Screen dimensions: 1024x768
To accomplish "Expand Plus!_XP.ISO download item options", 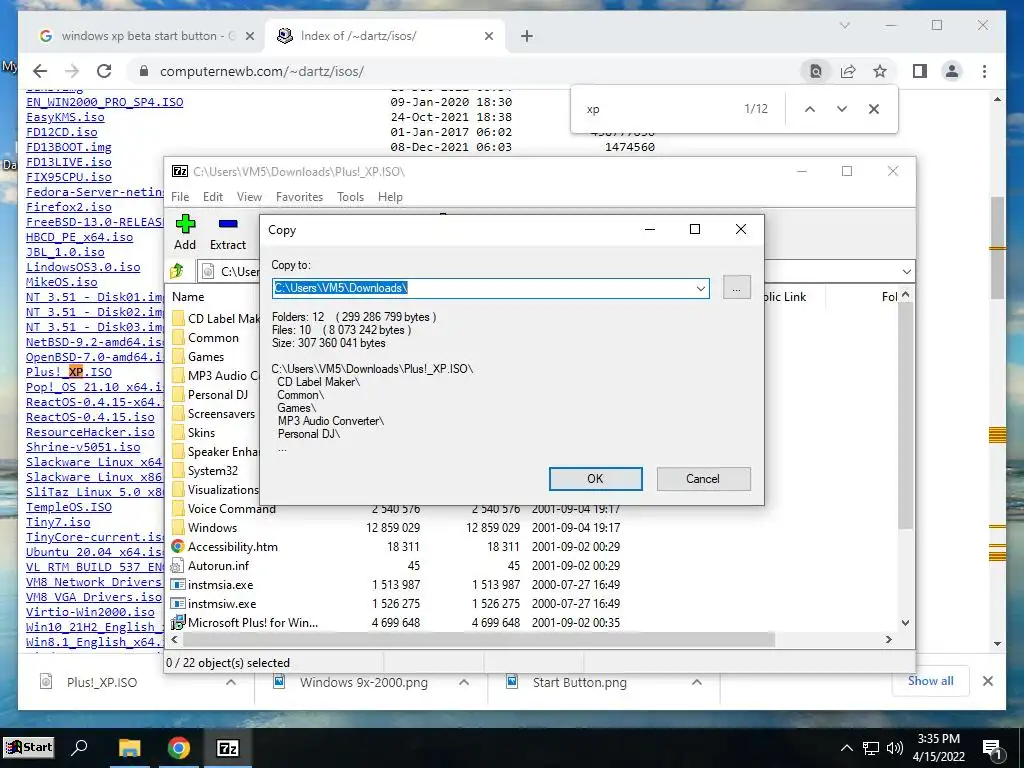I will click(231, 682).
